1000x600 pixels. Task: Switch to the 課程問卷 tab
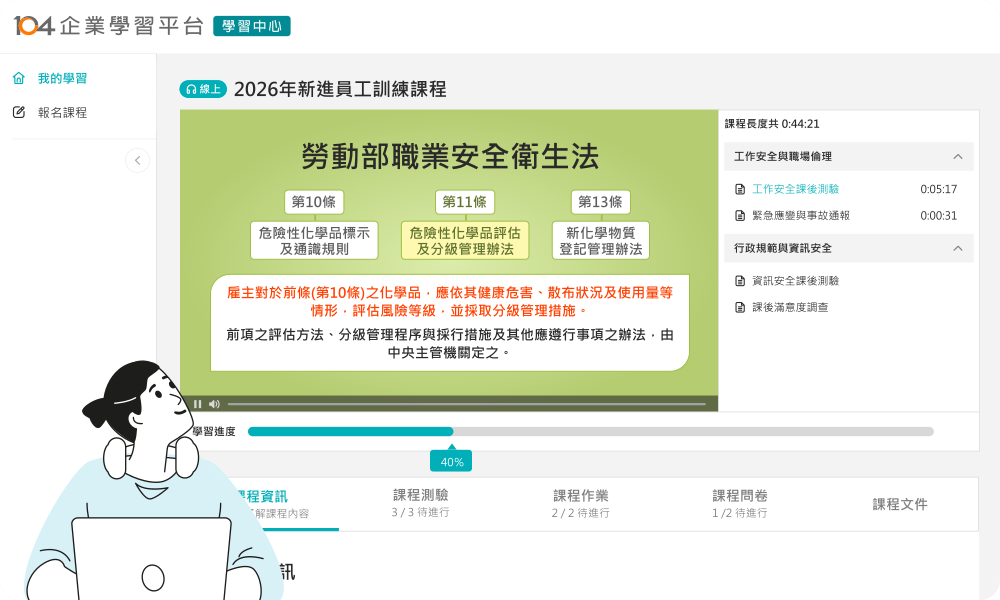point(740,504)
